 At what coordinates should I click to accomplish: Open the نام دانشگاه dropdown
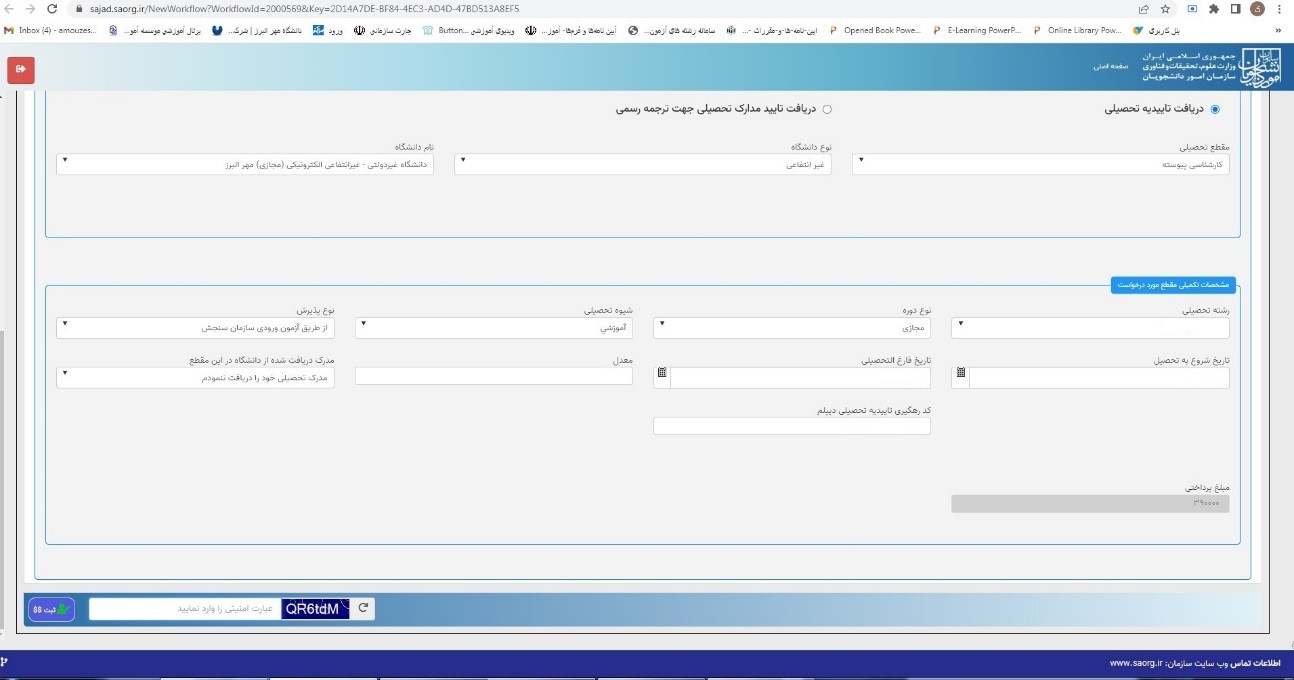point(244,164)
